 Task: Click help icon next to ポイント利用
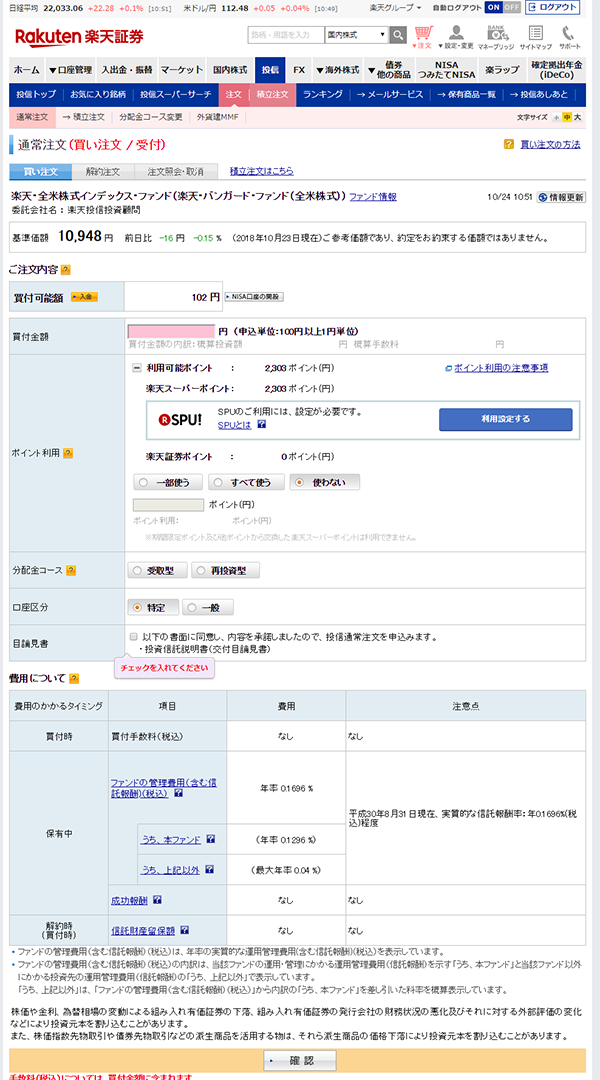tap(68, 453)
